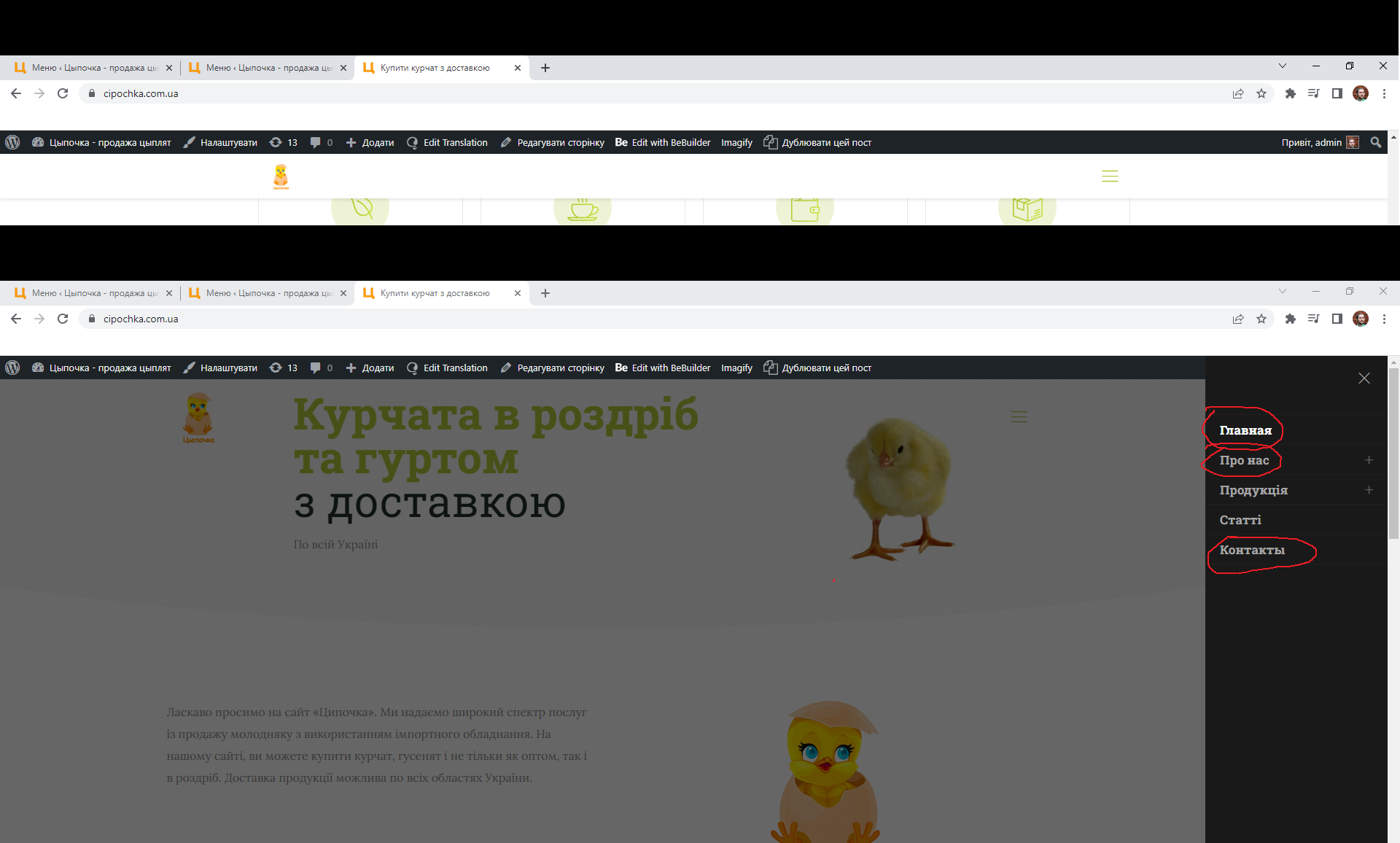Screen dimensions: 1400x843
Task: Open the Додати menu in the window with the side menu
Action: click(x=370, y=368)
